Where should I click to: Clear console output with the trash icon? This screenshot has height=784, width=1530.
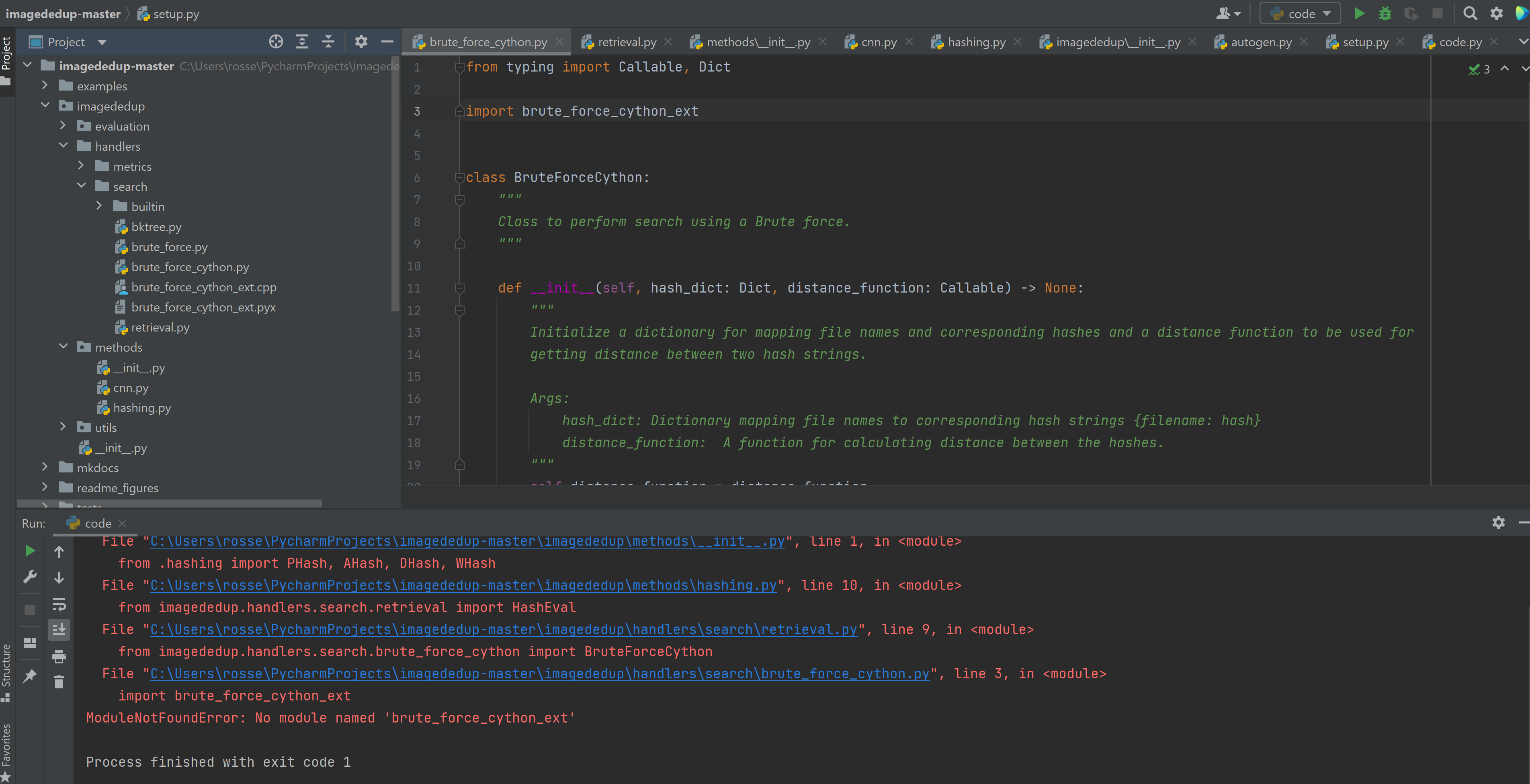click(x=59, y=681)
